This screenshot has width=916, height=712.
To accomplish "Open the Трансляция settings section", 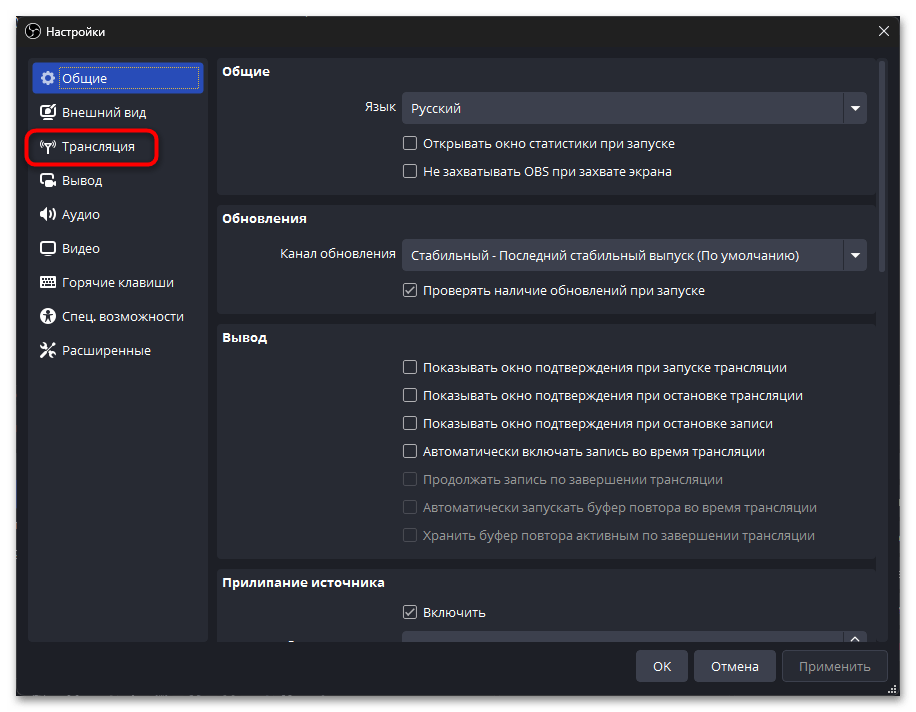I will (98, 147).
